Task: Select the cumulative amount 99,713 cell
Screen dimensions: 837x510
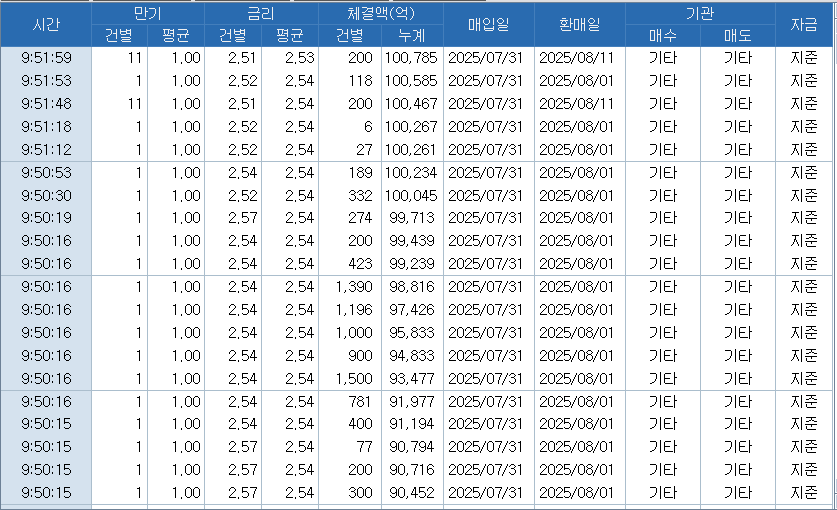Action: pos(411,218)
